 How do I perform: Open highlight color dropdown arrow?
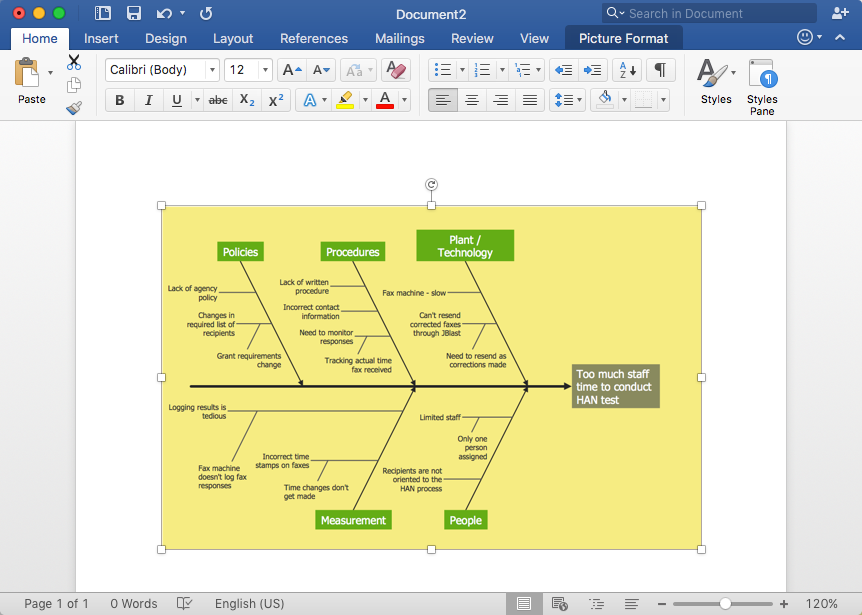[365, 100]
